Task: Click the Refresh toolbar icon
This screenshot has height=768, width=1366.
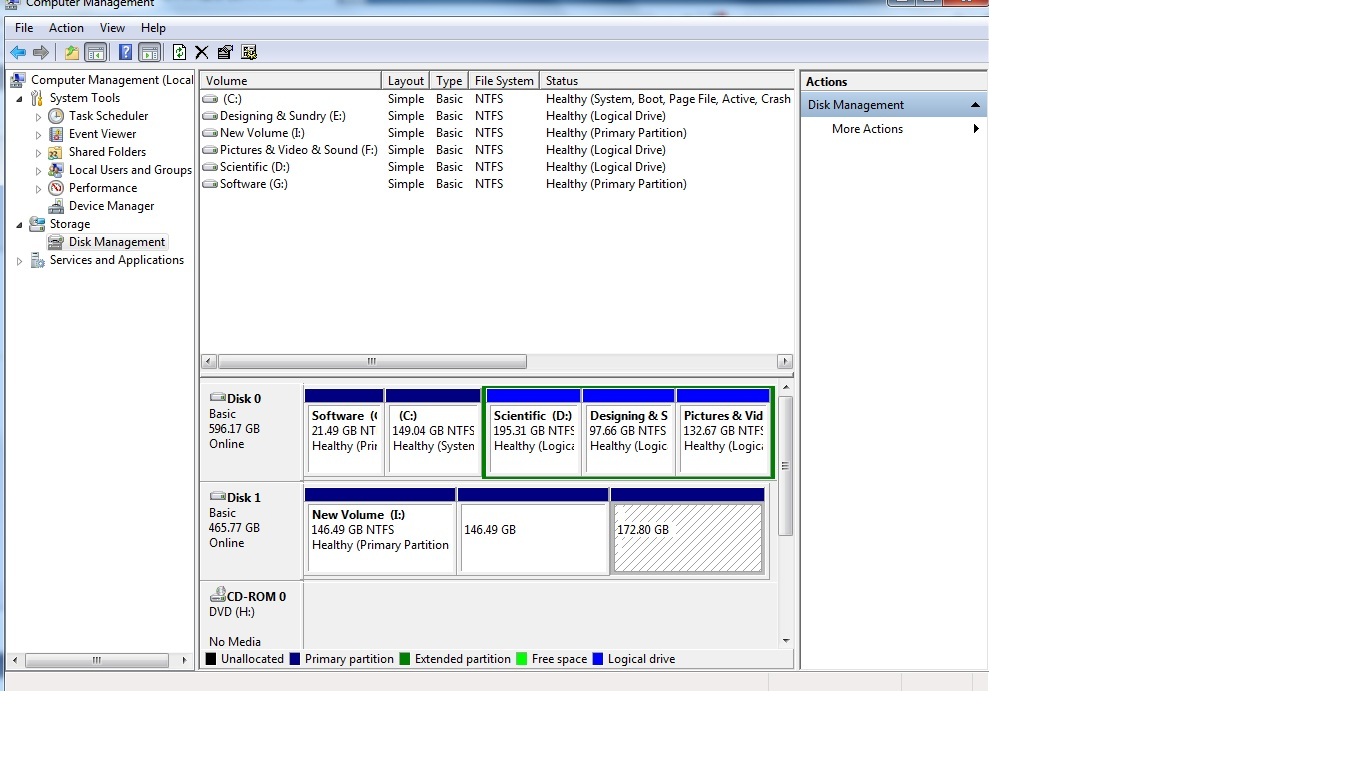Action: tap(179, 52)
